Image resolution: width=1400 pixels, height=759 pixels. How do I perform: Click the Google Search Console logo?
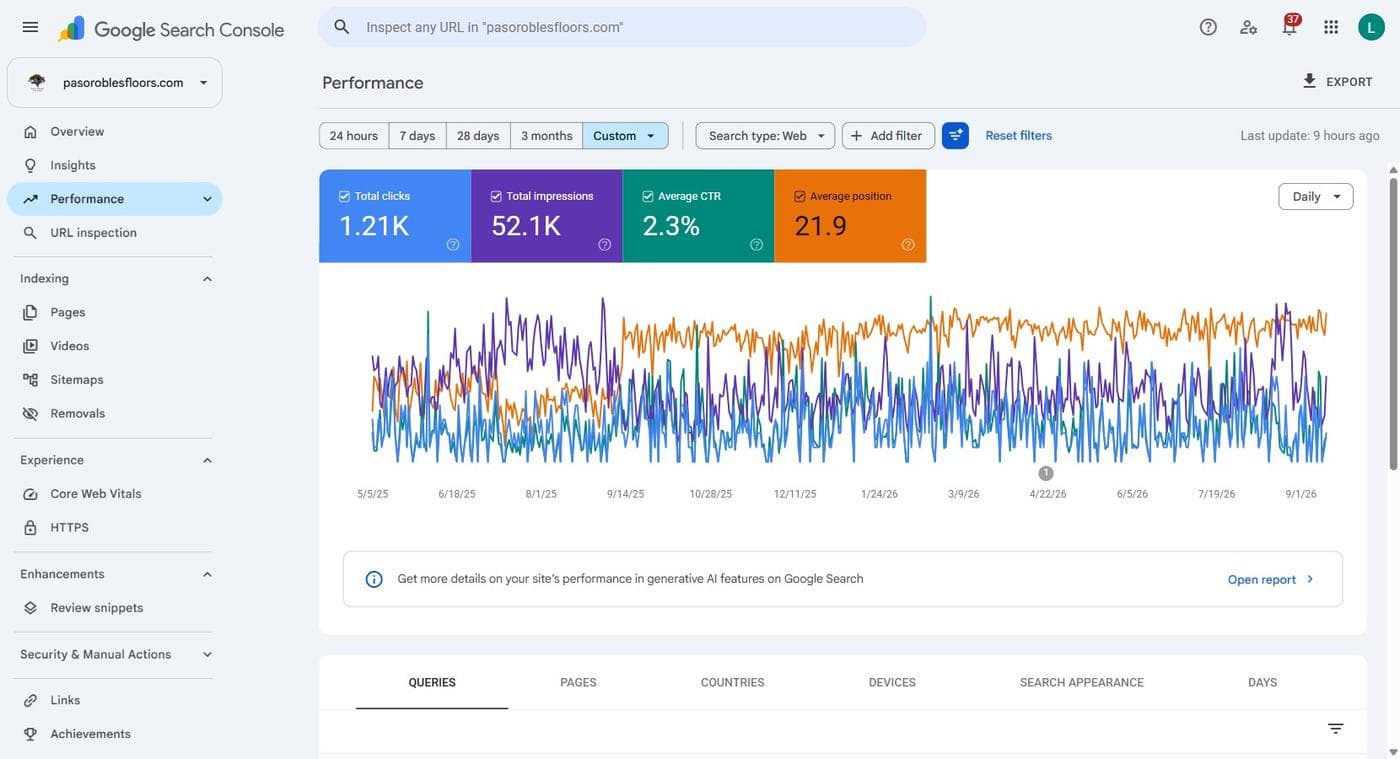click(x=171, y=29)
